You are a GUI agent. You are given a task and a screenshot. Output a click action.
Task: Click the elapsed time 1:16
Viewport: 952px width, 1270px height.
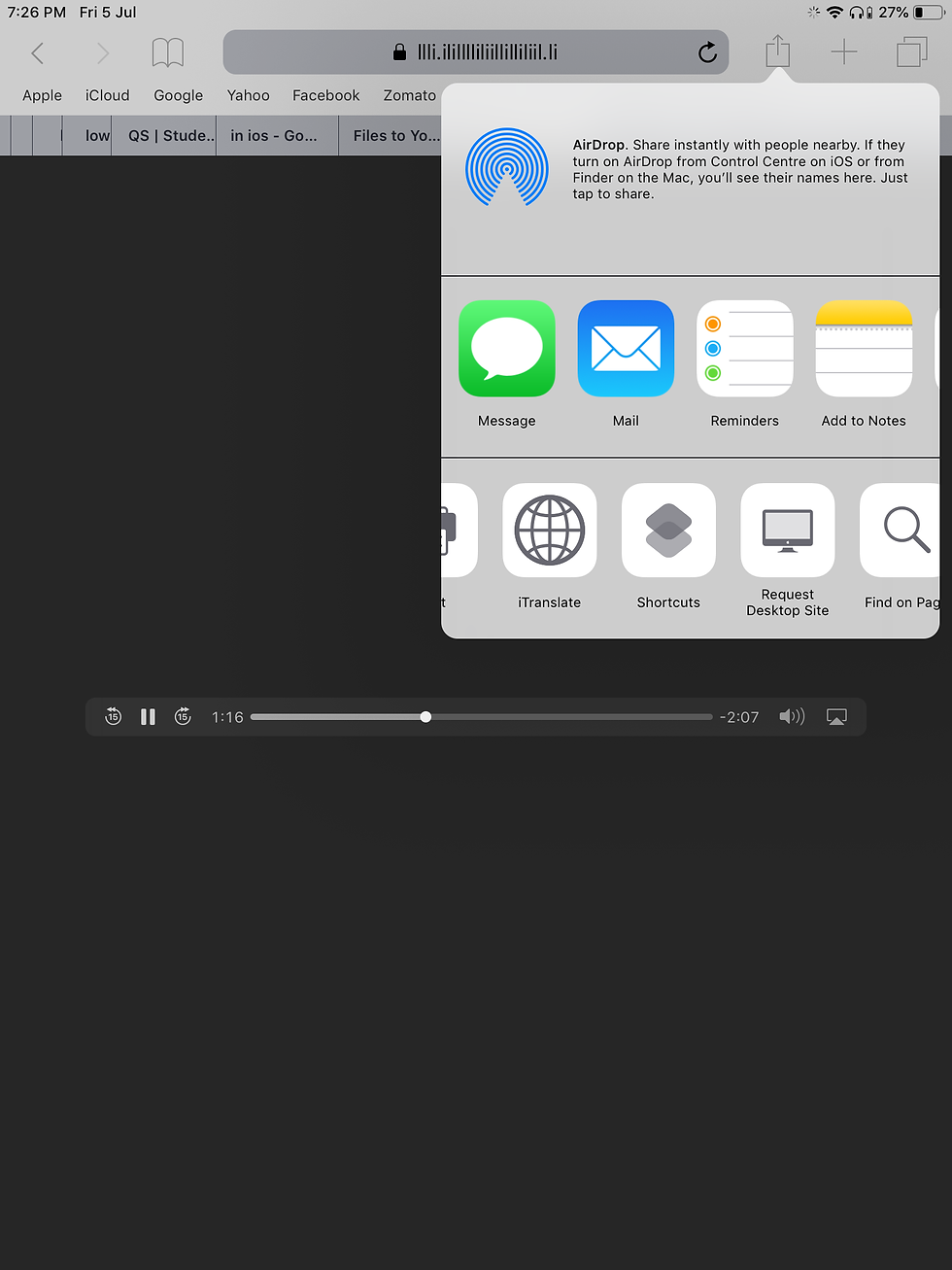coord(227,717)
